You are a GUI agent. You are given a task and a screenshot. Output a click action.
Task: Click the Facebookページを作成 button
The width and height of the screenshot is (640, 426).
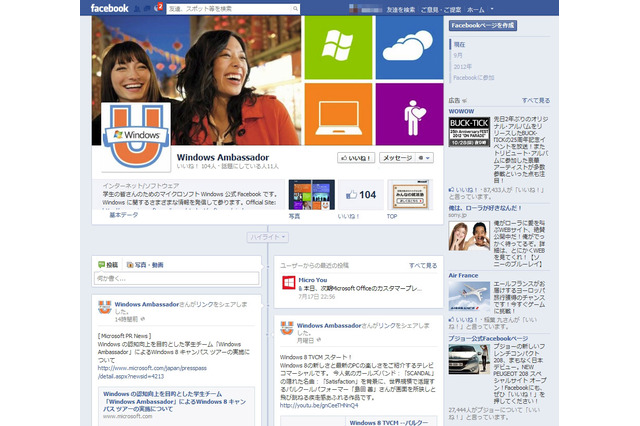click(483, 25)
